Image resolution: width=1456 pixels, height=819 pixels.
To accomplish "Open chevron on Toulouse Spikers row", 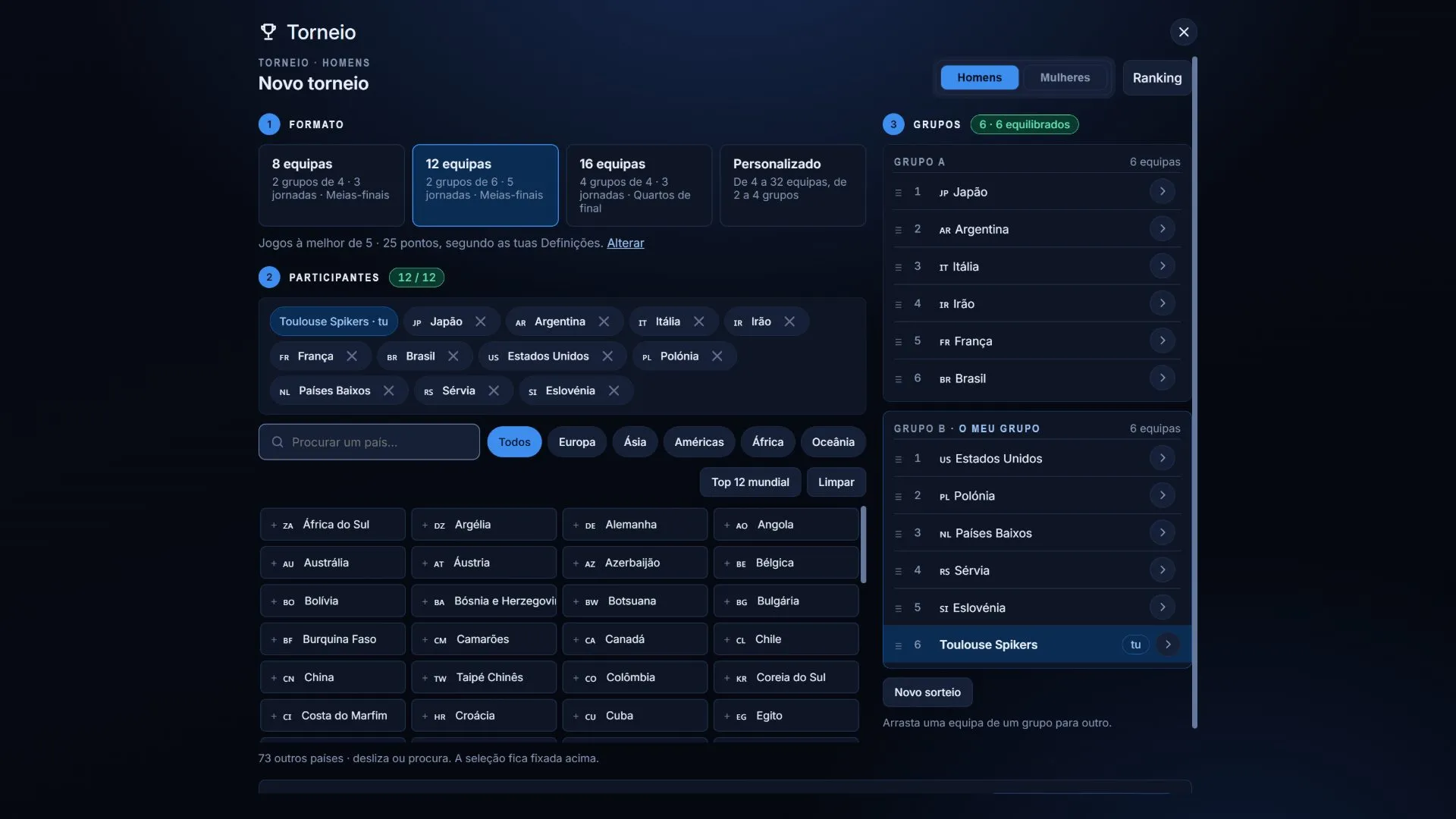I will (1168, 645).
